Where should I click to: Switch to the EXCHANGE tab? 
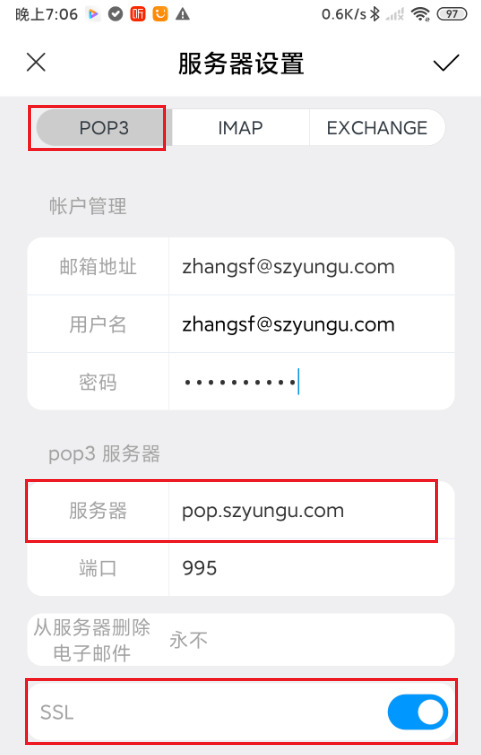(x=377, y=128)
